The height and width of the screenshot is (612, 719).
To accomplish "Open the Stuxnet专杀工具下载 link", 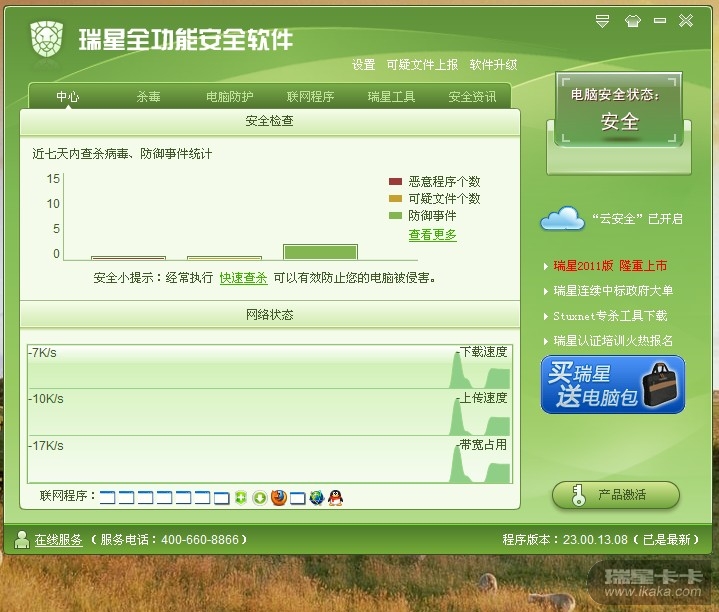I will [x=610, y=316].
